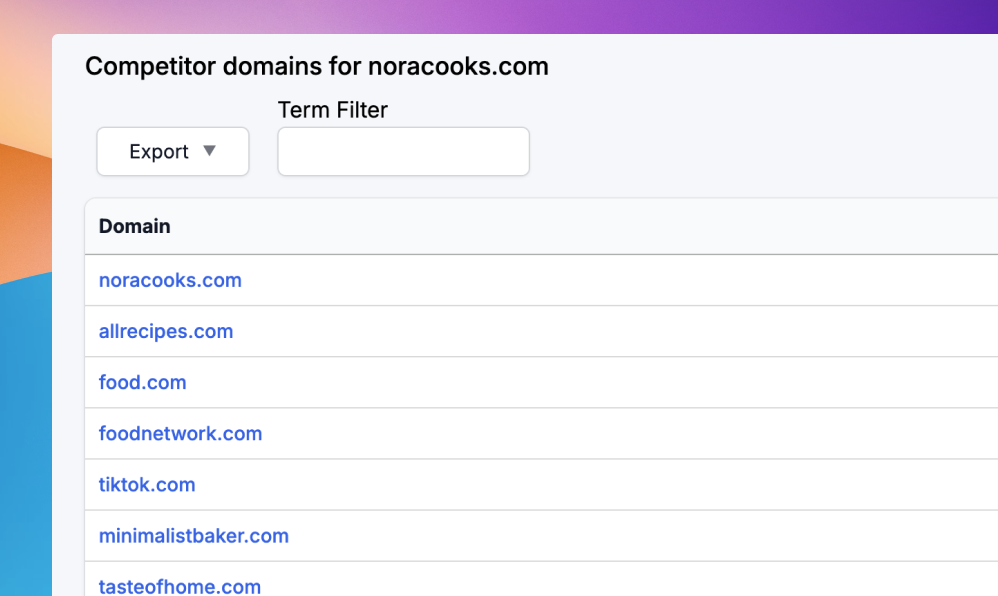Screen dimensions: 998x596
Task: Sort by the Domain column header
Action: 135,226
